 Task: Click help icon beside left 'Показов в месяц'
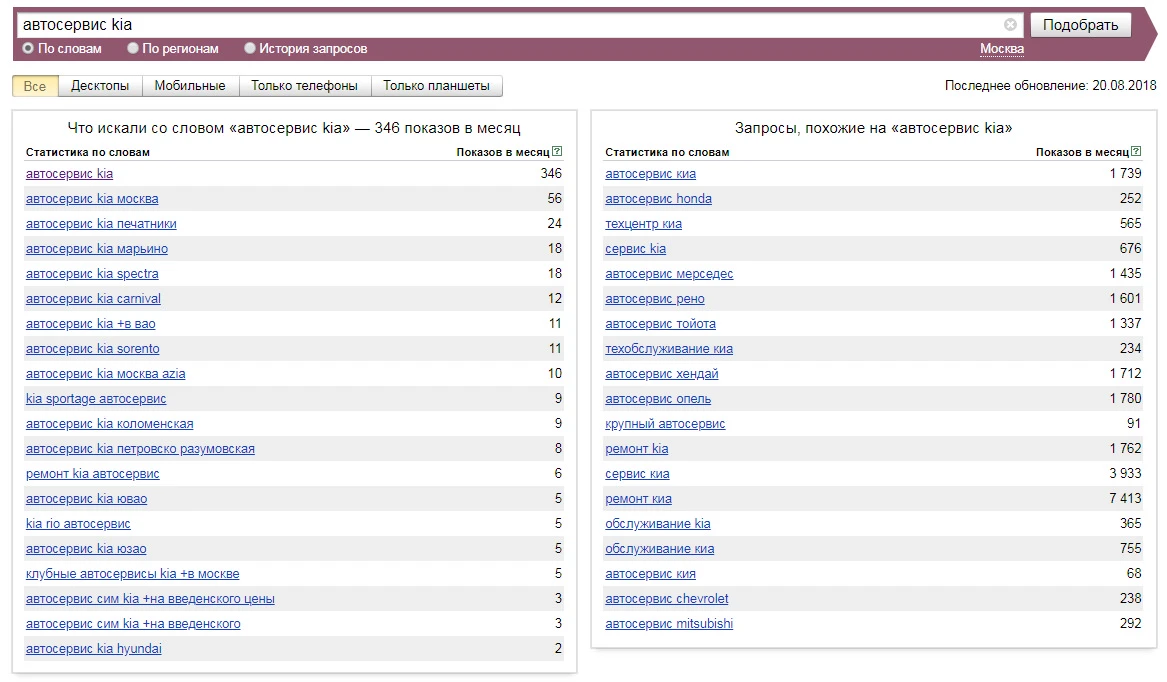[x=557, y=152]
